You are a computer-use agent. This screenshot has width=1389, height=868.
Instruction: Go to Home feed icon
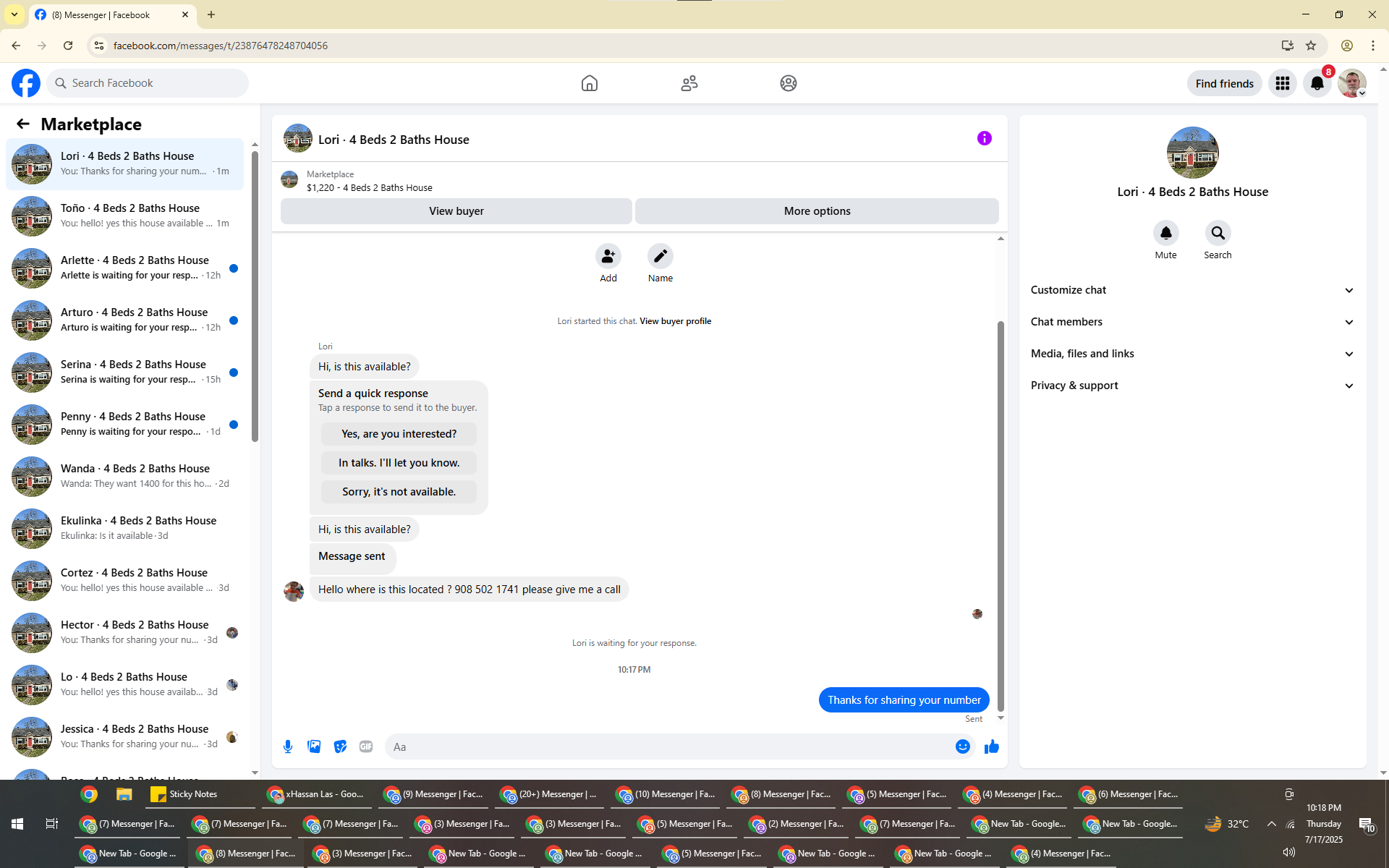[x=590, y=83]
